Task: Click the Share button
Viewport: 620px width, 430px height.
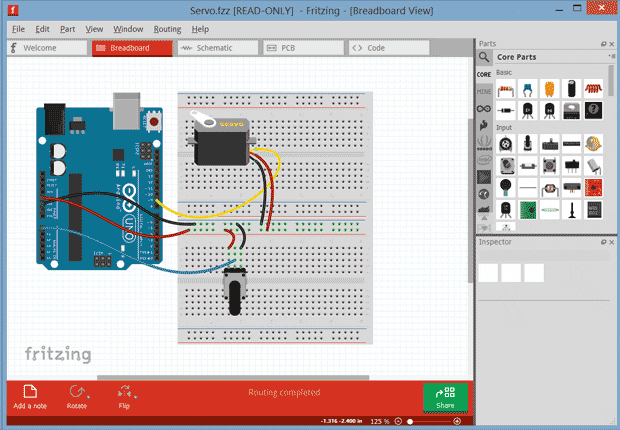Action: [445, 397]
